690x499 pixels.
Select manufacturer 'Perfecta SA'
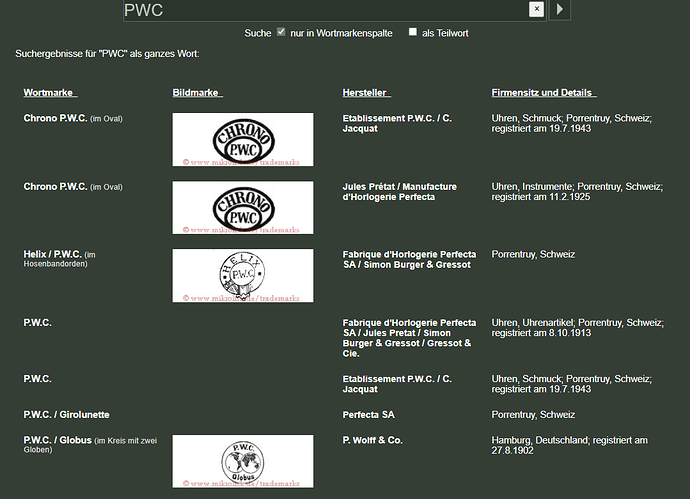click(x=368, y=415)
